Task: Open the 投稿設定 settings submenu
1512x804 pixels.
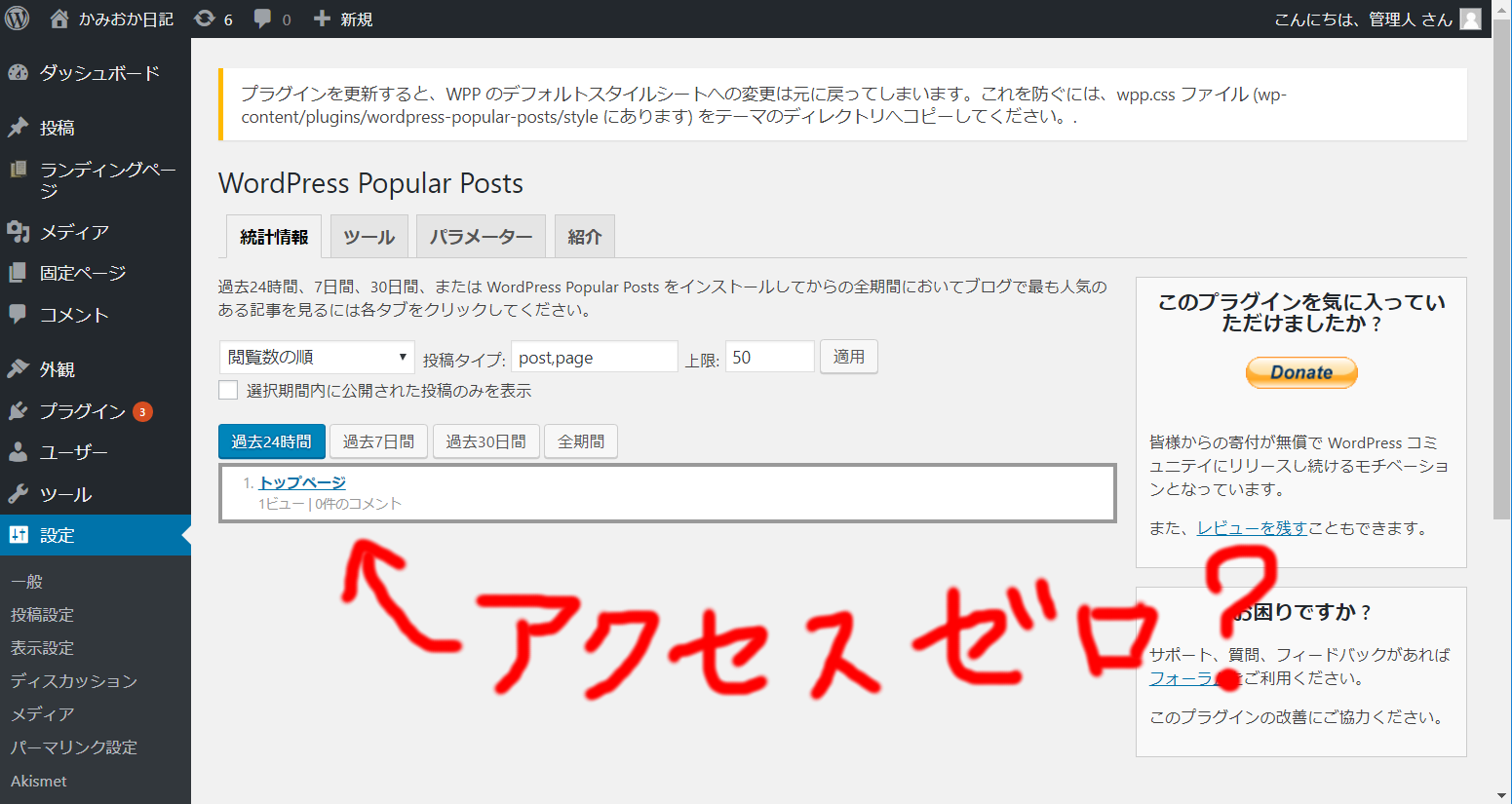Action: pyautogui.click(x=42, y=615)
